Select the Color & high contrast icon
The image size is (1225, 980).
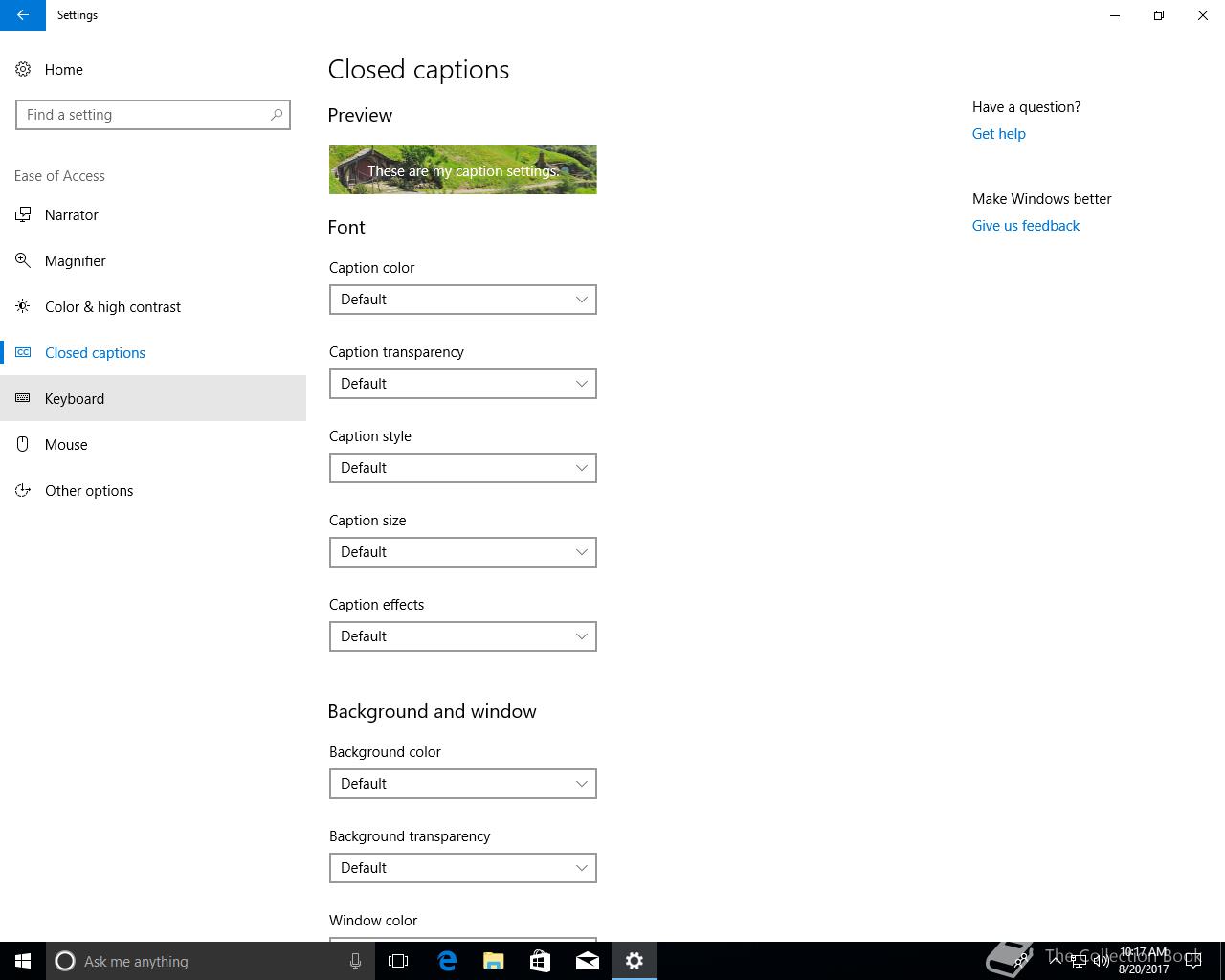tap(23, 306)
